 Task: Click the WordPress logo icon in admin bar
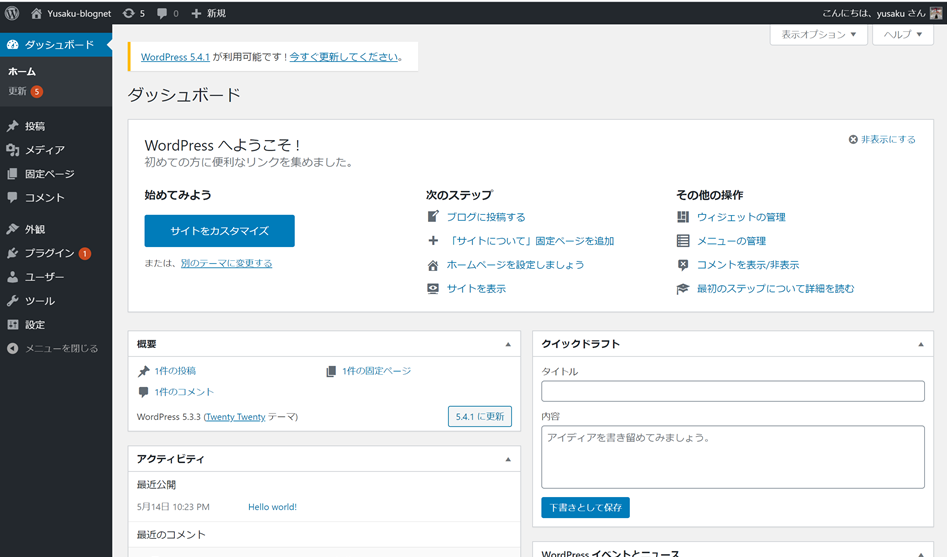[12, 13]
